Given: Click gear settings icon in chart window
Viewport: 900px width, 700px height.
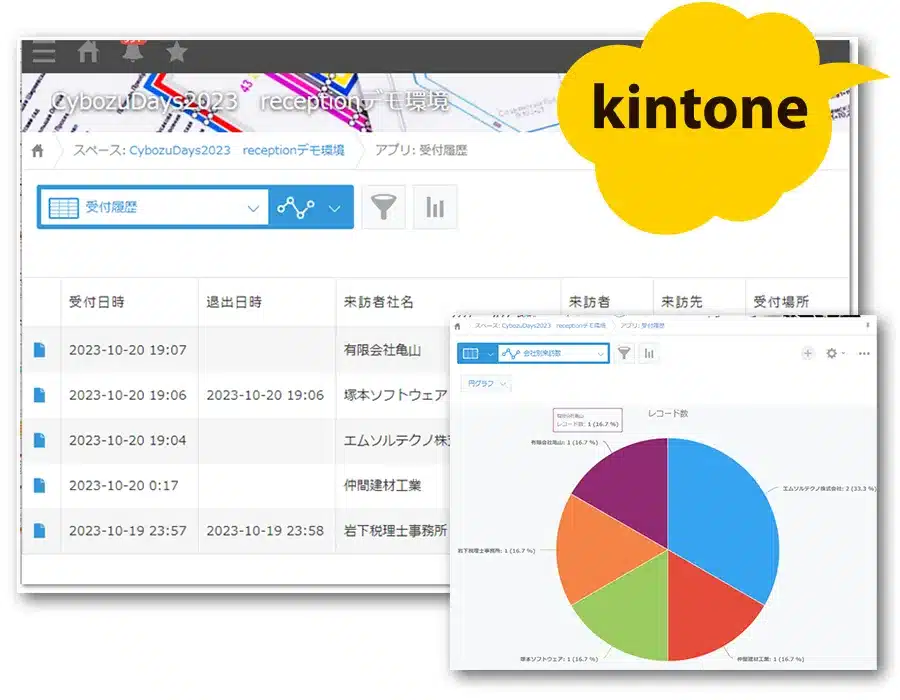Looking at the screenshot, I should [x=832, y=353].
